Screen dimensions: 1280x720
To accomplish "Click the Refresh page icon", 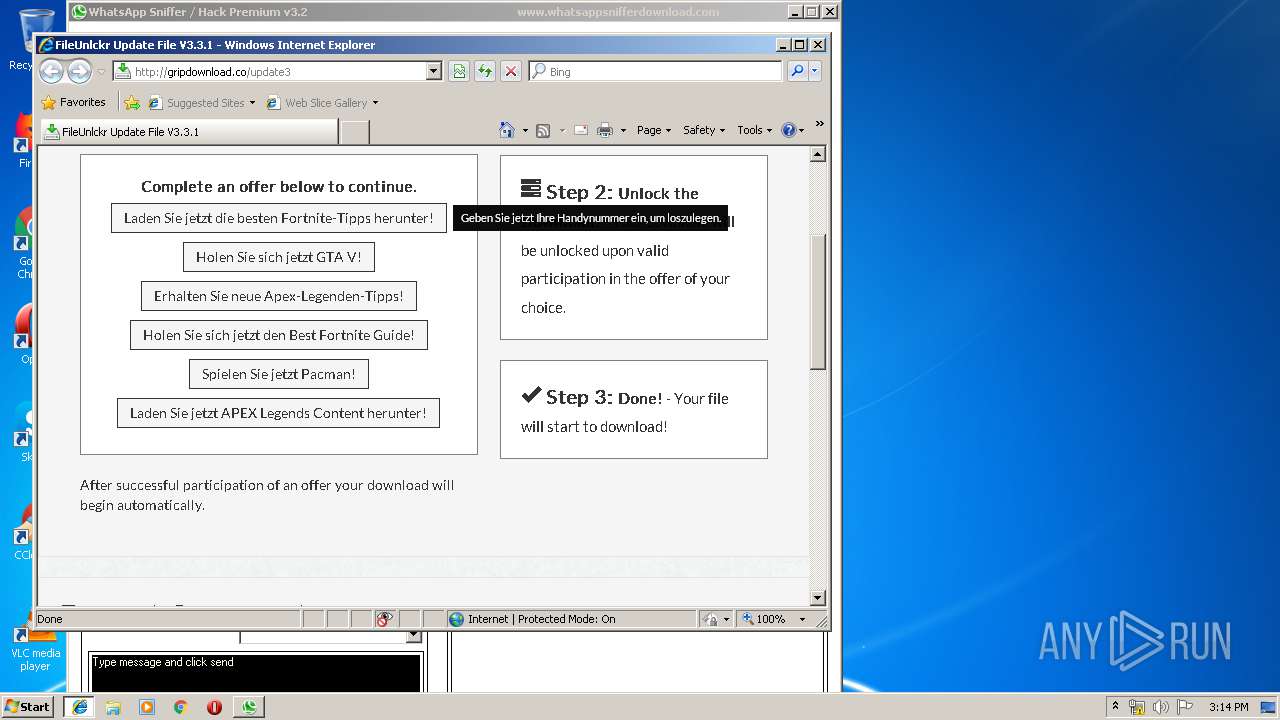I will click(x=485, y=71).
